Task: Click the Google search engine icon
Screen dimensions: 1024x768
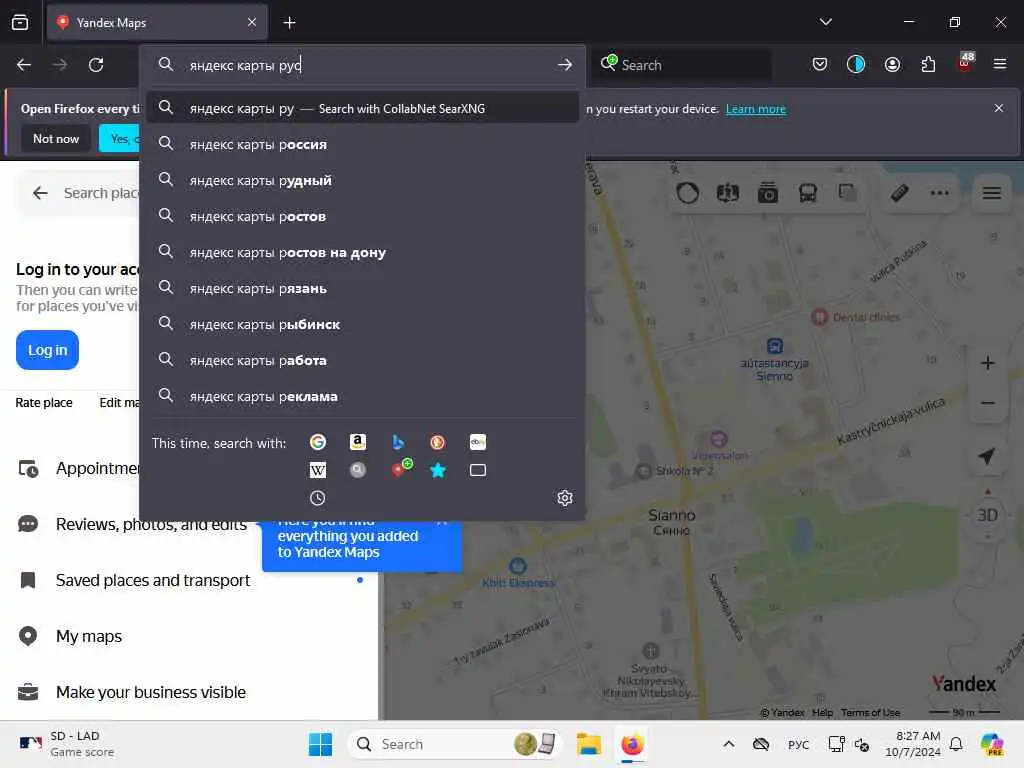Action: [317, 442]
